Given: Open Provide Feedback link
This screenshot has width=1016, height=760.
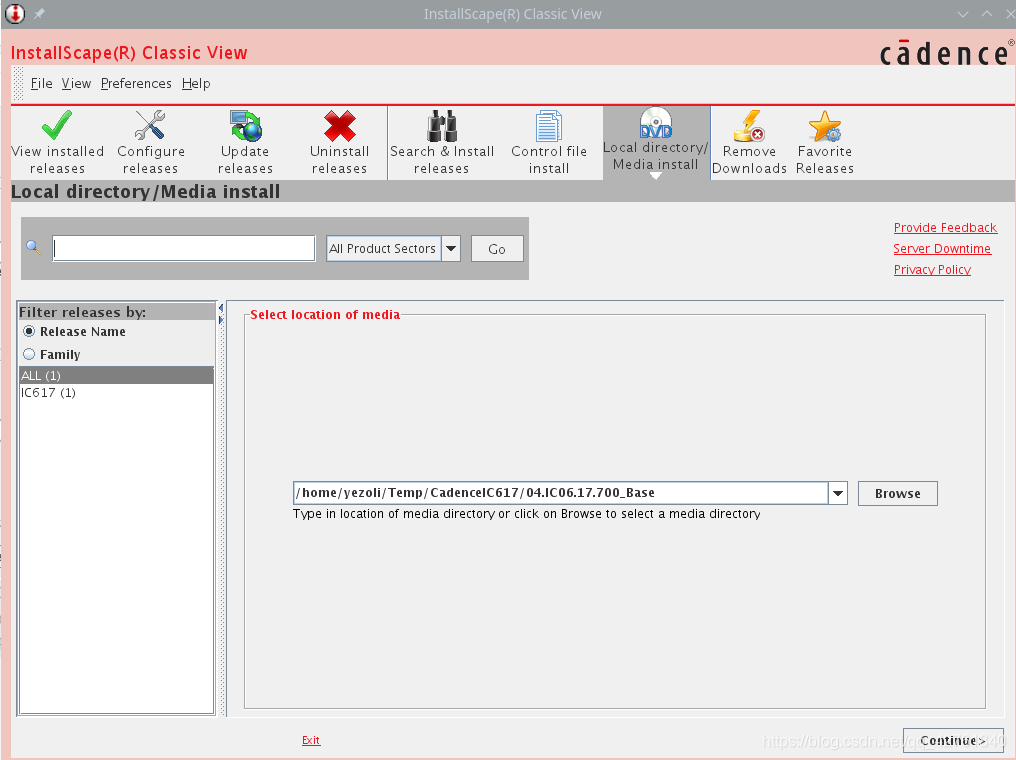Looking at the screenshot, I should point(945,227).
